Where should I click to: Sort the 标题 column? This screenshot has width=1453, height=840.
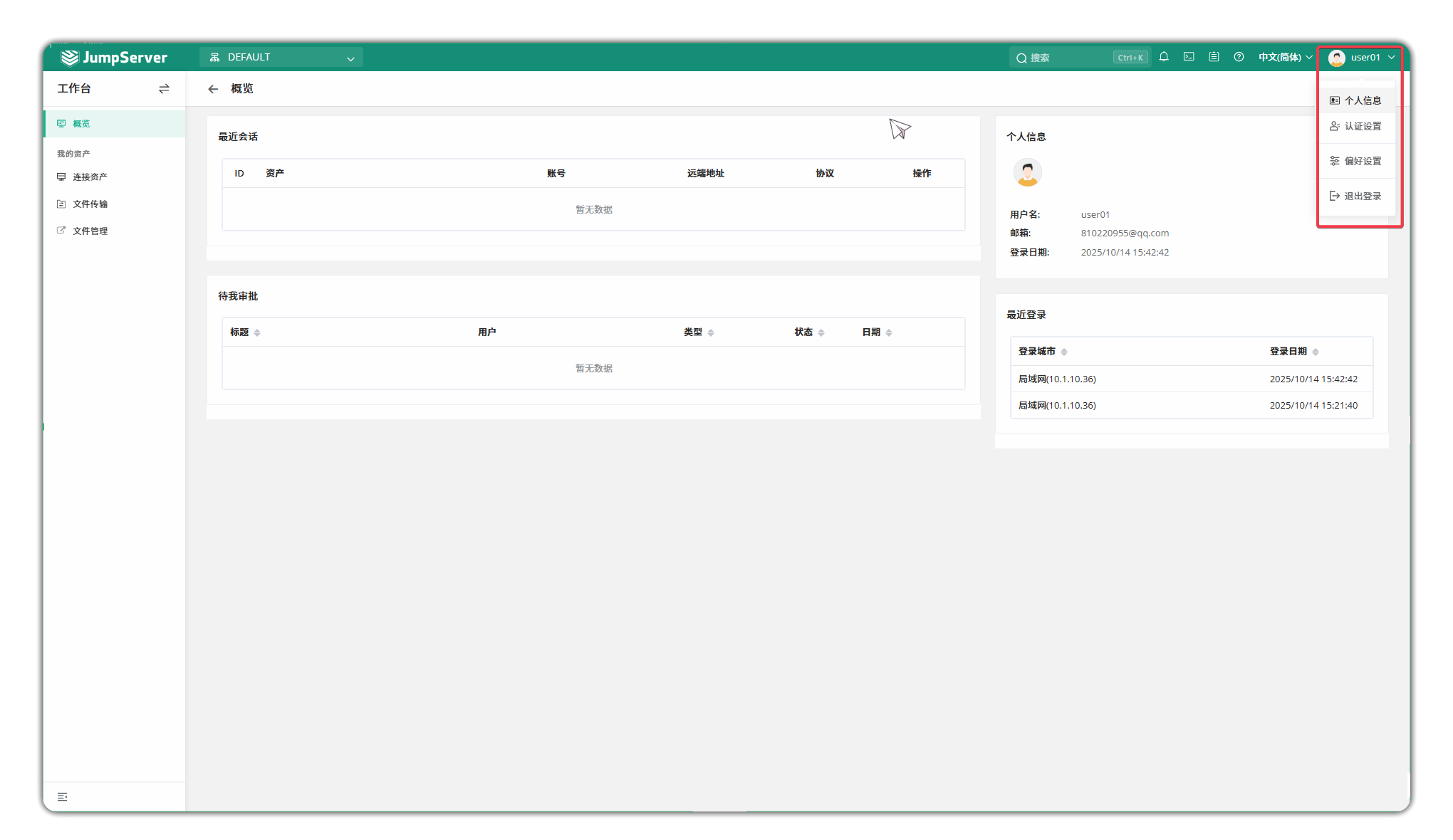[x=257, y=332]
